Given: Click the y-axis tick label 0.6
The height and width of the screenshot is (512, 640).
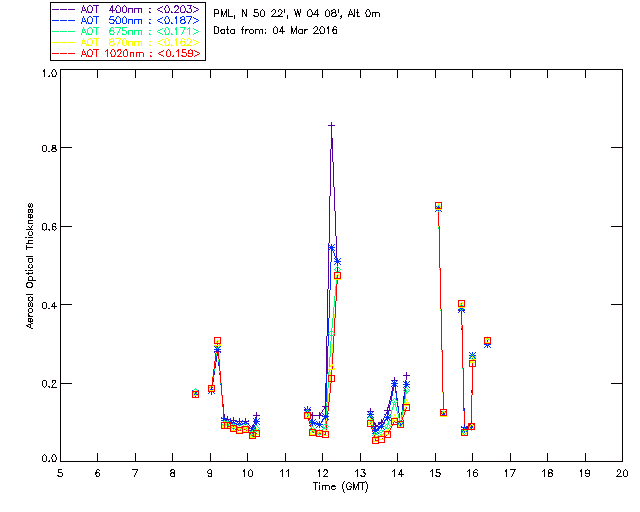Looking at the screenshot, I should tap(49, 227).
